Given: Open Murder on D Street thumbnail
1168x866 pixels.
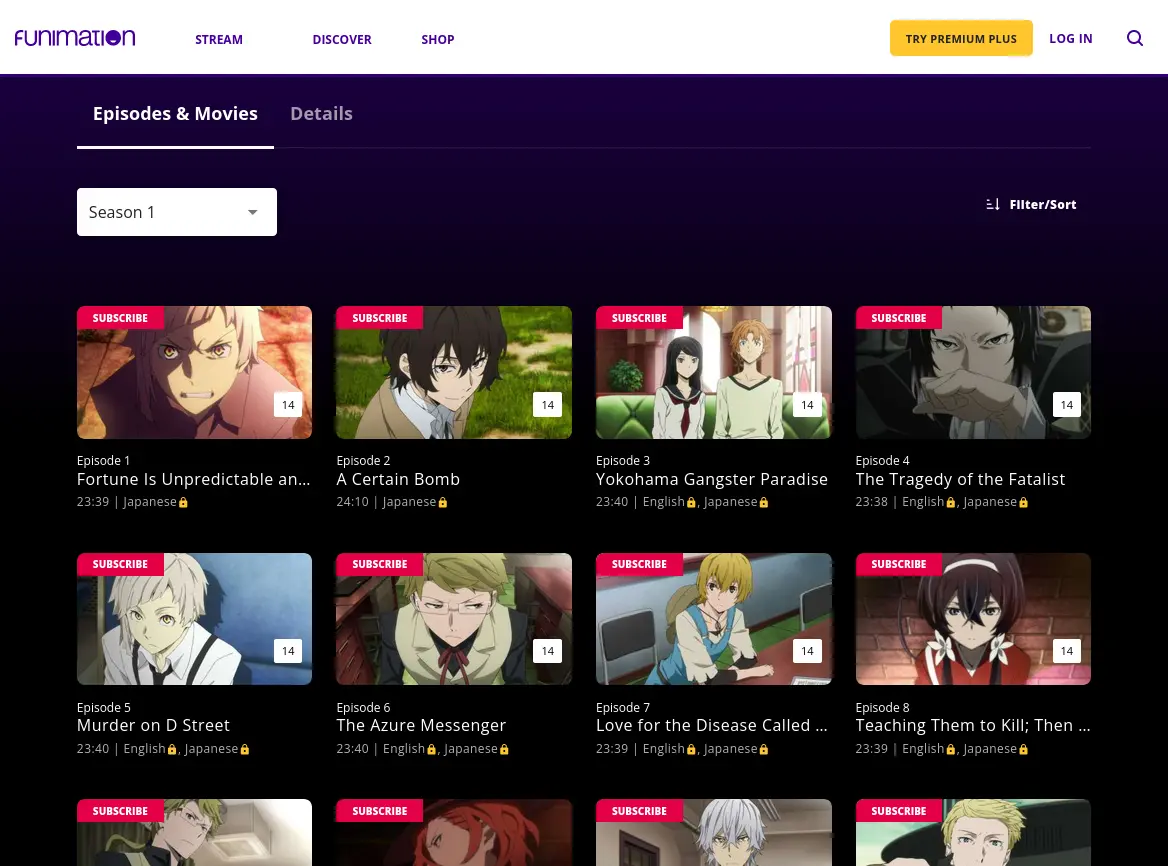Looking at the screenshot, I should pyautogui.click(x=194, y=619).
